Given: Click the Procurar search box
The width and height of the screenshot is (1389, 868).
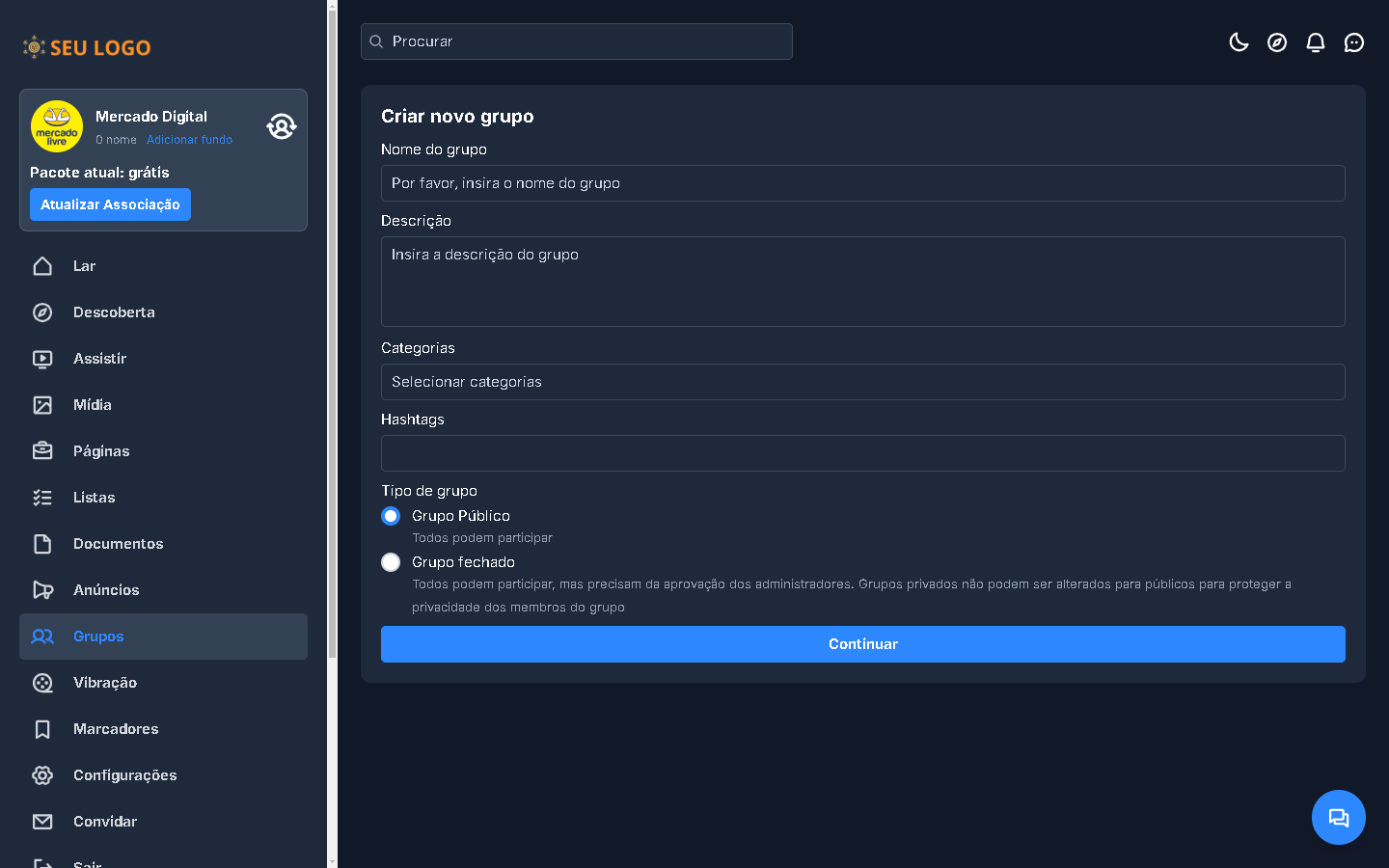Looking at the screenshot, I should pos(577,41).
